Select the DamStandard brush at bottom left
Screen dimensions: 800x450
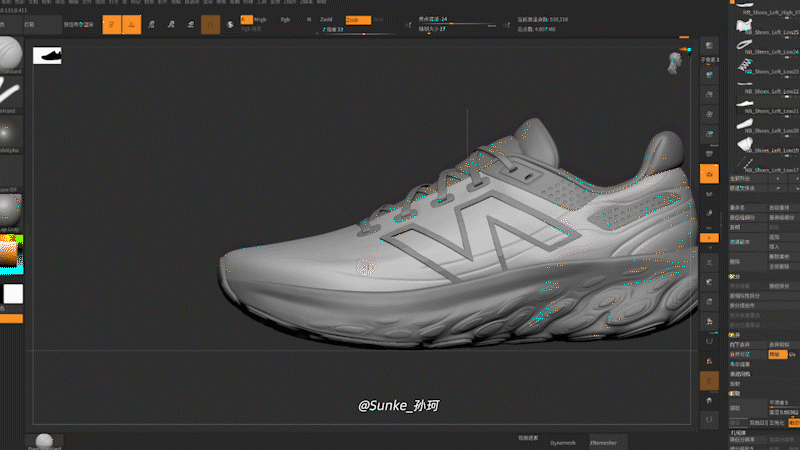[44, 442]
